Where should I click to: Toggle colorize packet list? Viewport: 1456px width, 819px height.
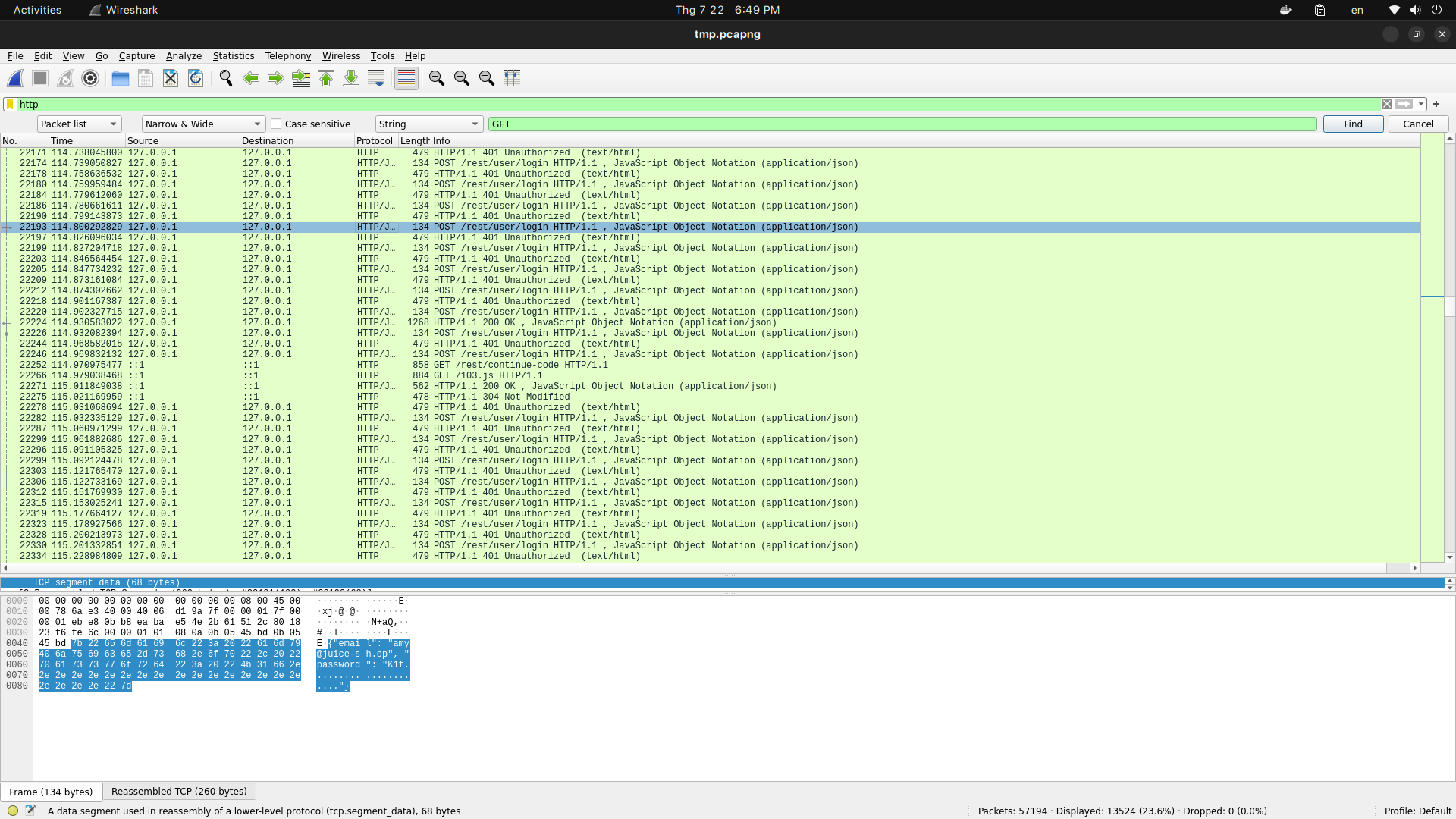tap(406, 78)
